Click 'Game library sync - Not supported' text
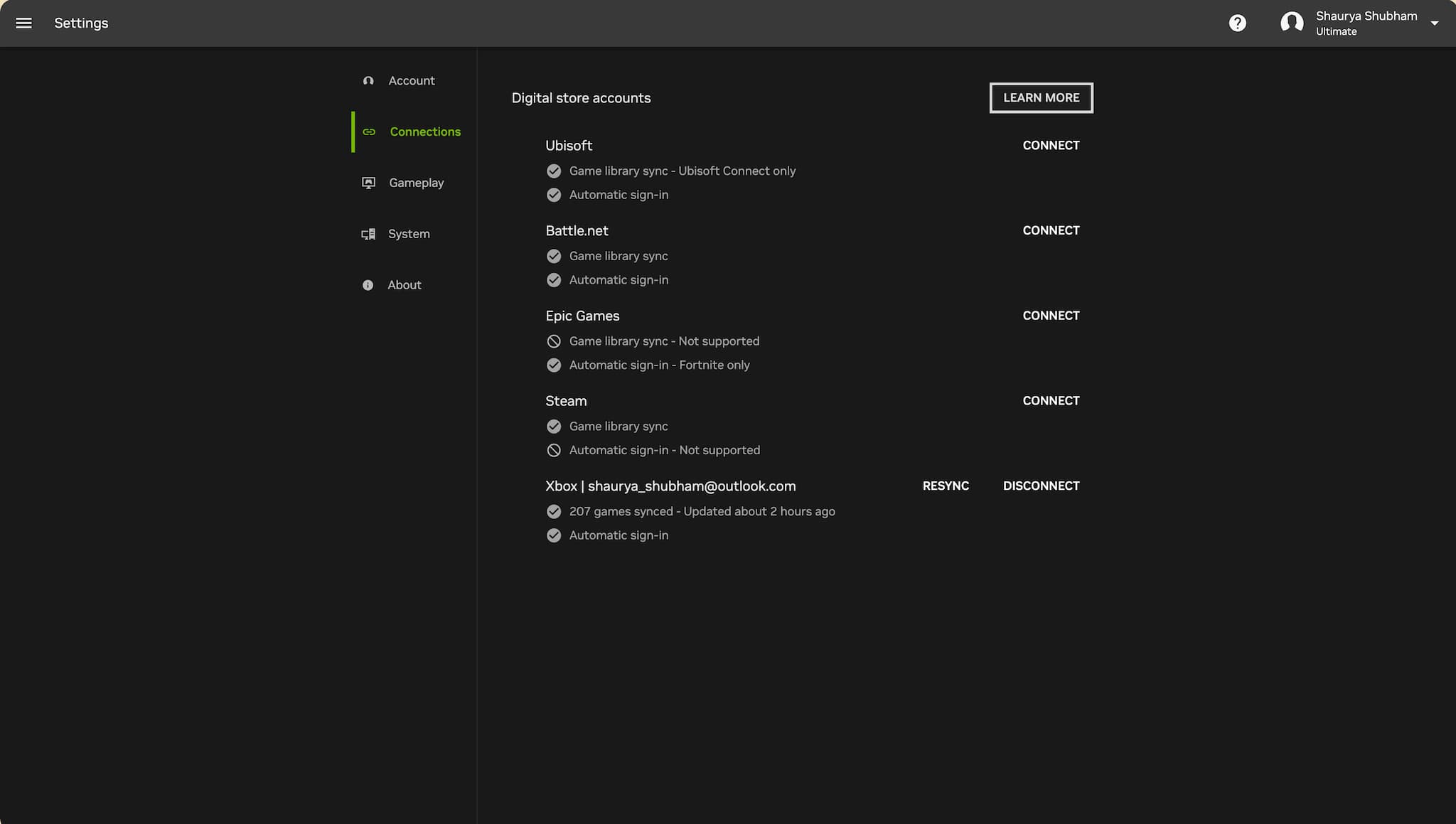The height and width of the screenshot is (824, 1456). (x=664, y=341)
